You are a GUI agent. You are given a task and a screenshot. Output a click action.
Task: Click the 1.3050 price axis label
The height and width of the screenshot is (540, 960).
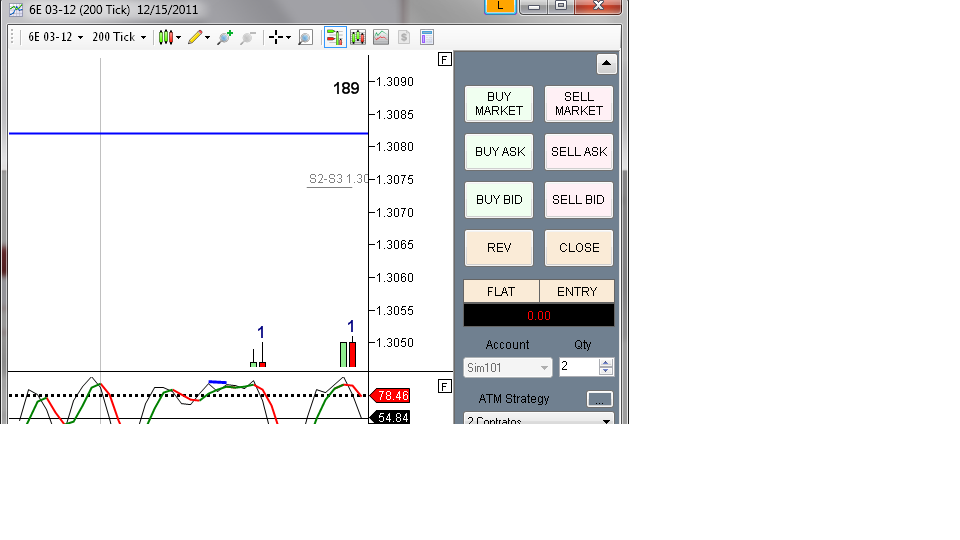pos(394,343)
